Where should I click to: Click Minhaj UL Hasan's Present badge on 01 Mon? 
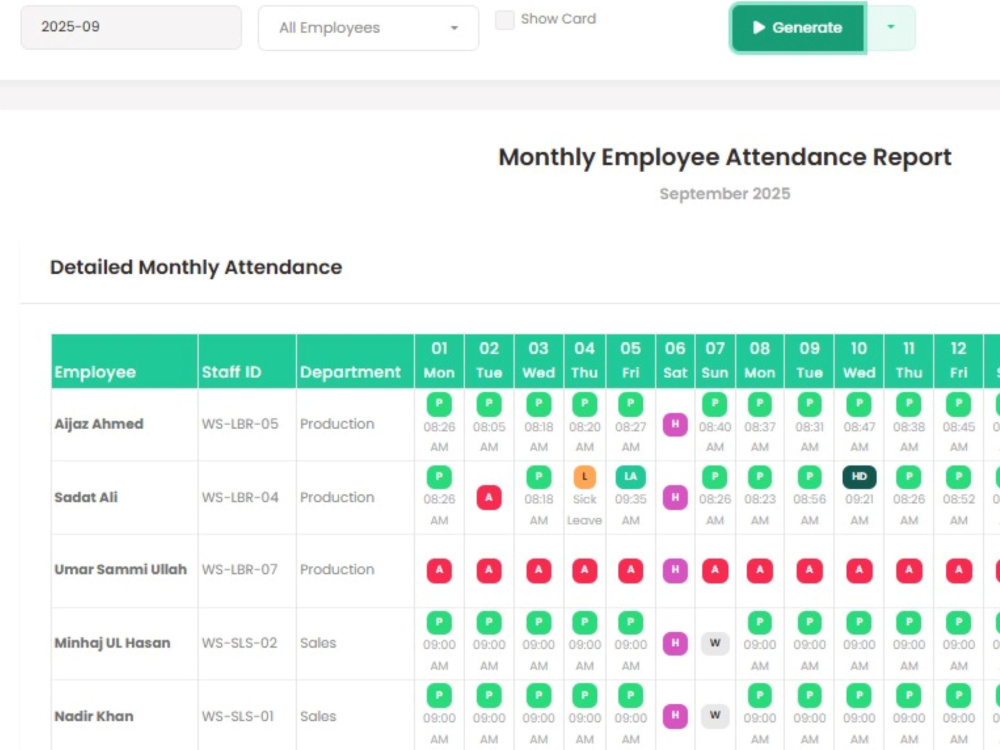pos(439,622)
